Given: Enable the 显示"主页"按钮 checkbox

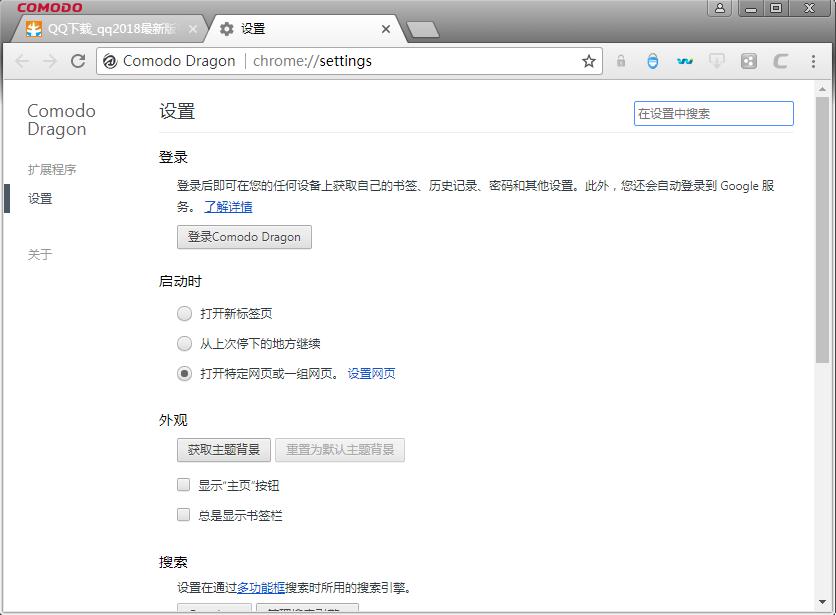Looking at the screenshot, I should (183, 485).
